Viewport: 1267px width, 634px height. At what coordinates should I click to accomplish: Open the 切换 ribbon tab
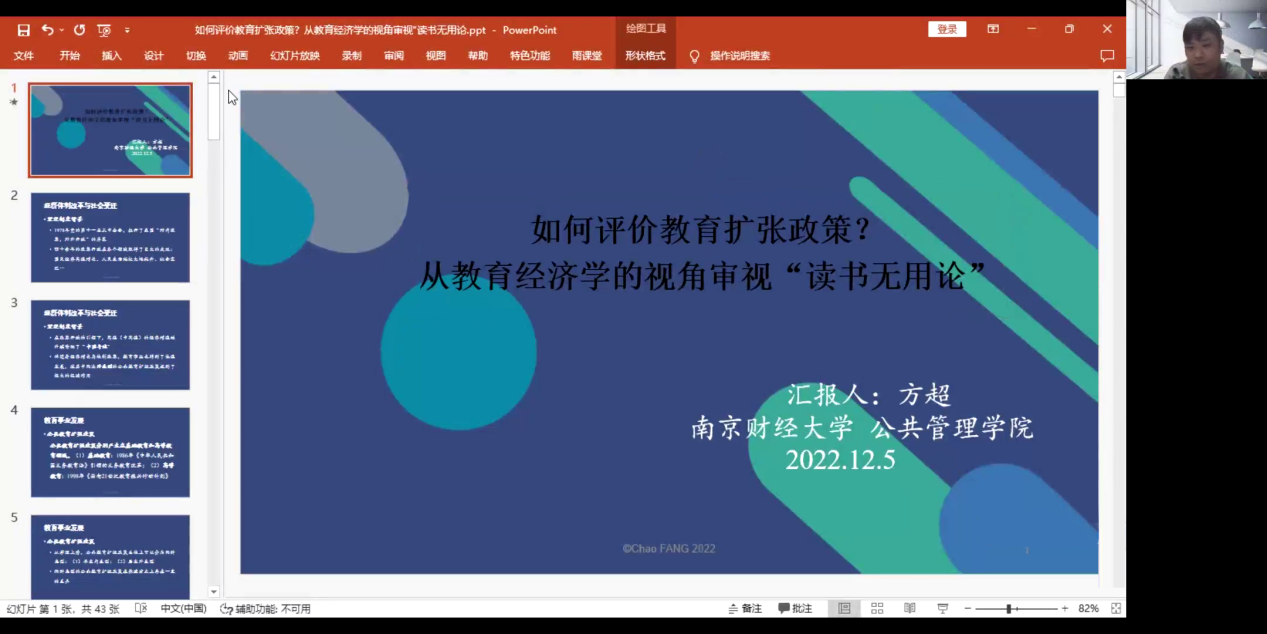pos(196,56)
